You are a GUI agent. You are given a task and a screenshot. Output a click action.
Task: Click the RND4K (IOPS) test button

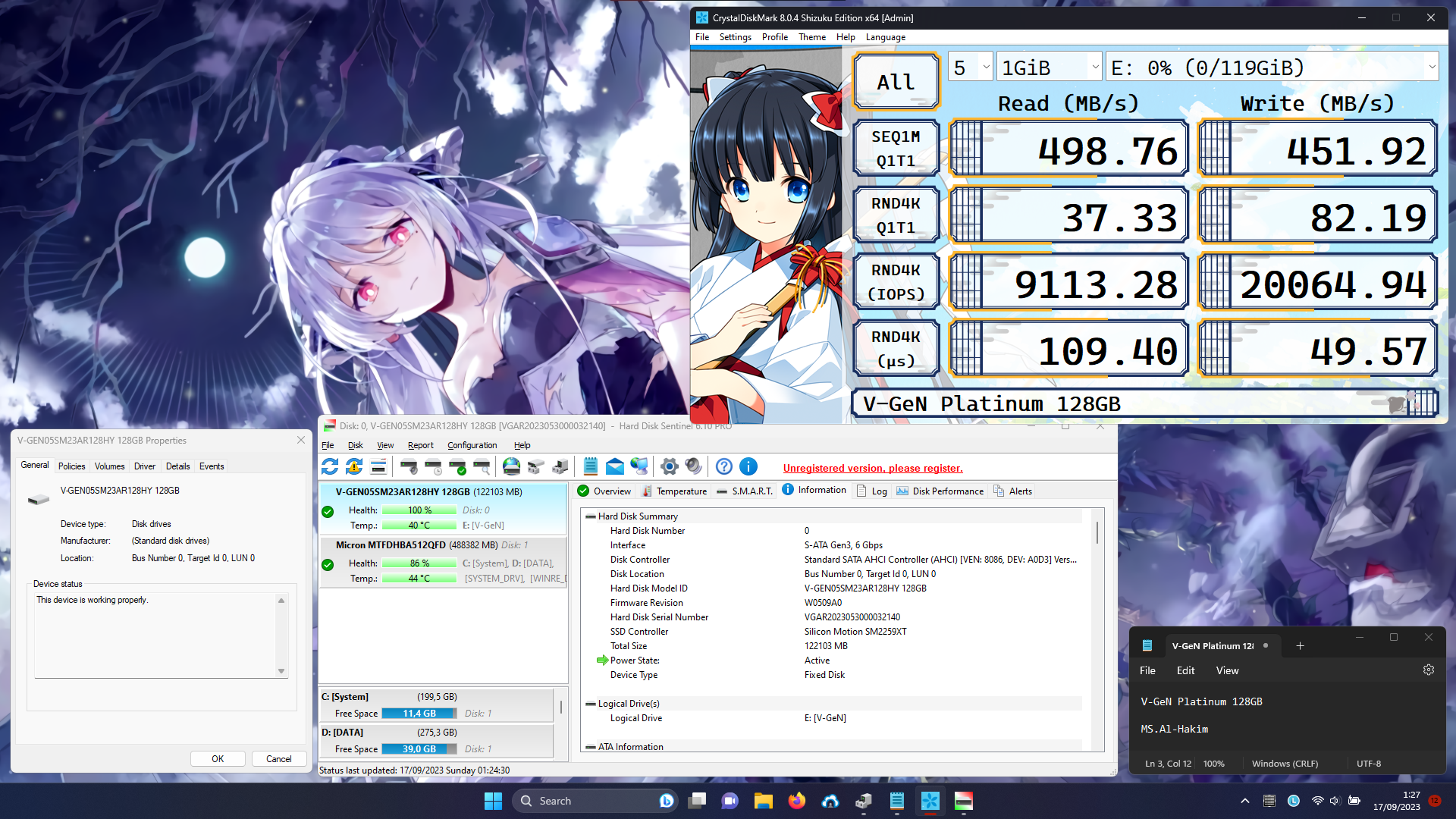(x=896, y=282)
